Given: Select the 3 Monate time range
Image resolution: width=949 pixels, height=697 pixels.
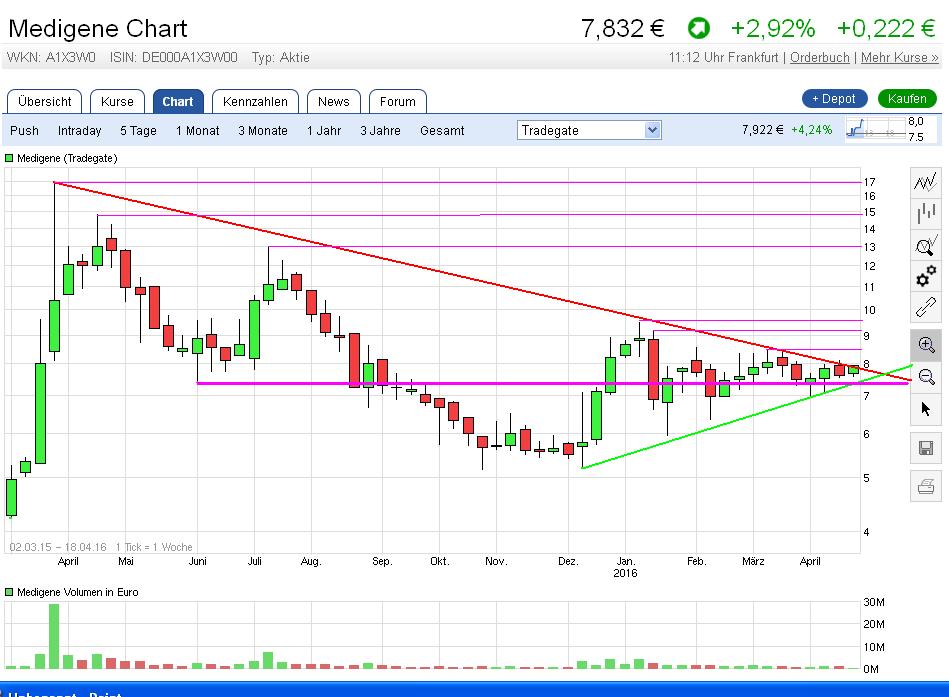Looking at the screenshot, I should 263,130.
